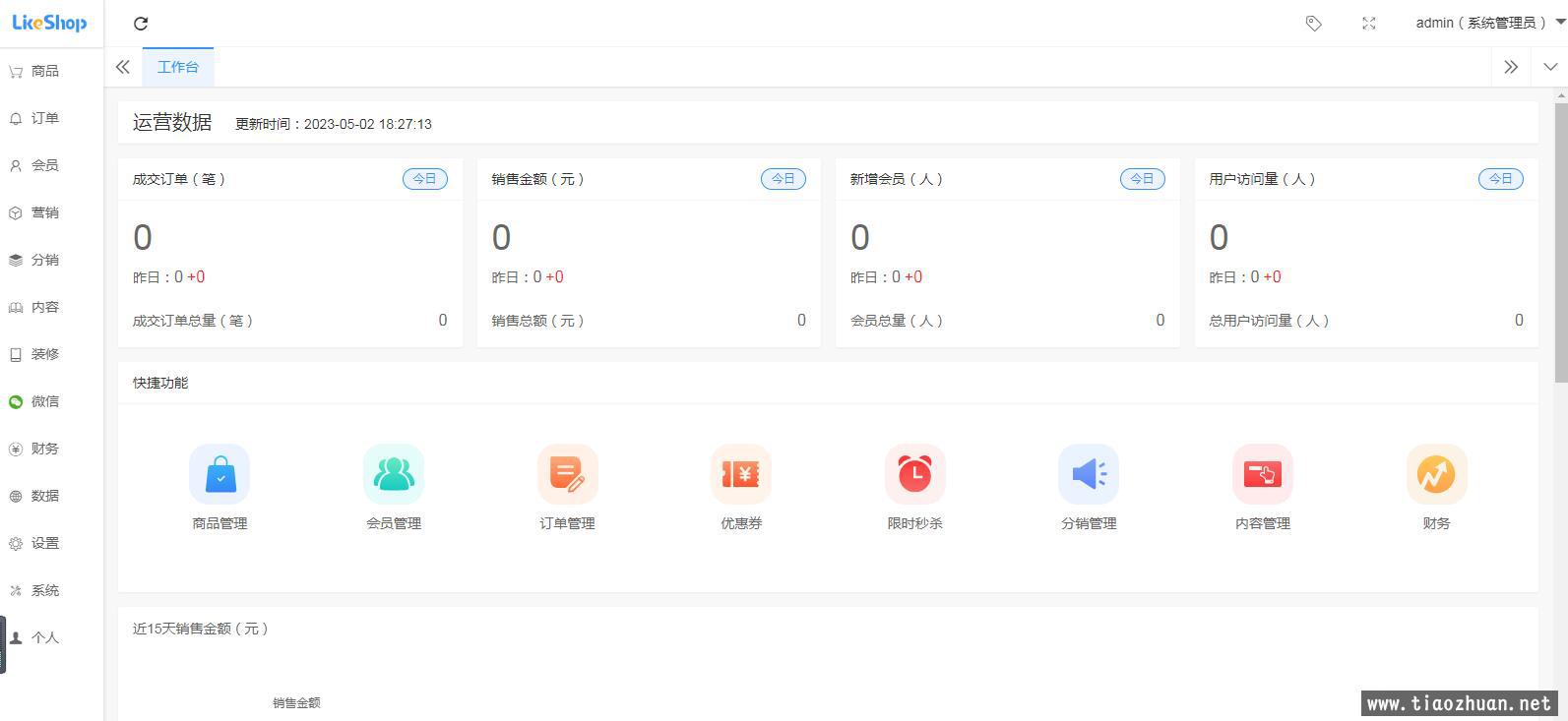Click the double left arrow tab scroller
The image size is (1568, 721).
point(122,67)
